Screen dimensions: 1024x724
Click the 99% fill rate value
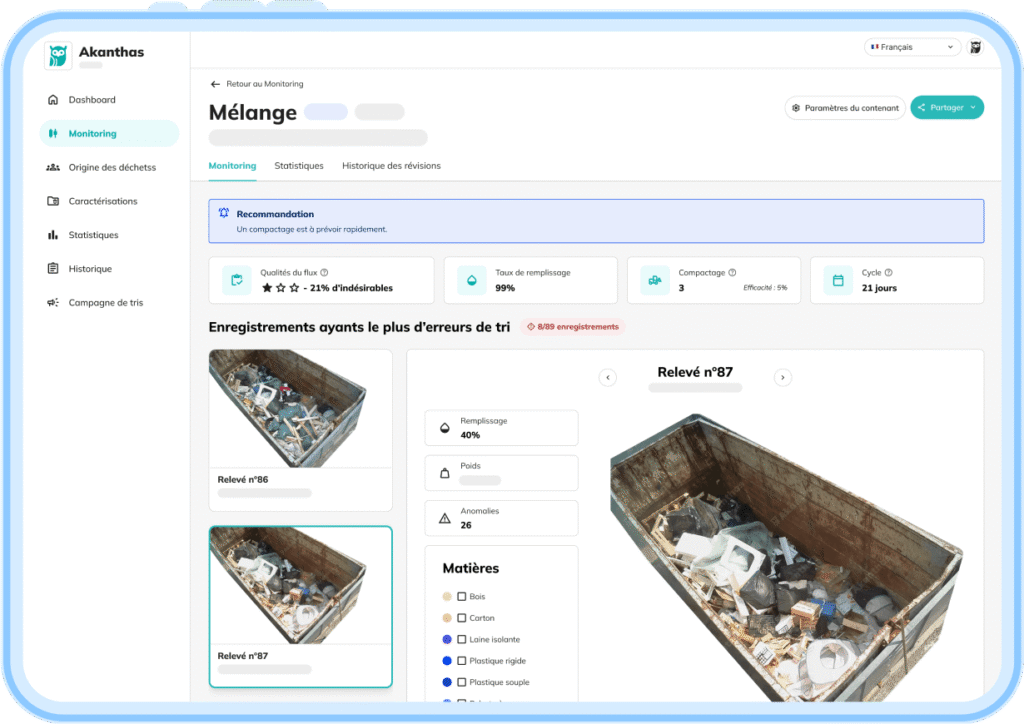coord(505,288)
